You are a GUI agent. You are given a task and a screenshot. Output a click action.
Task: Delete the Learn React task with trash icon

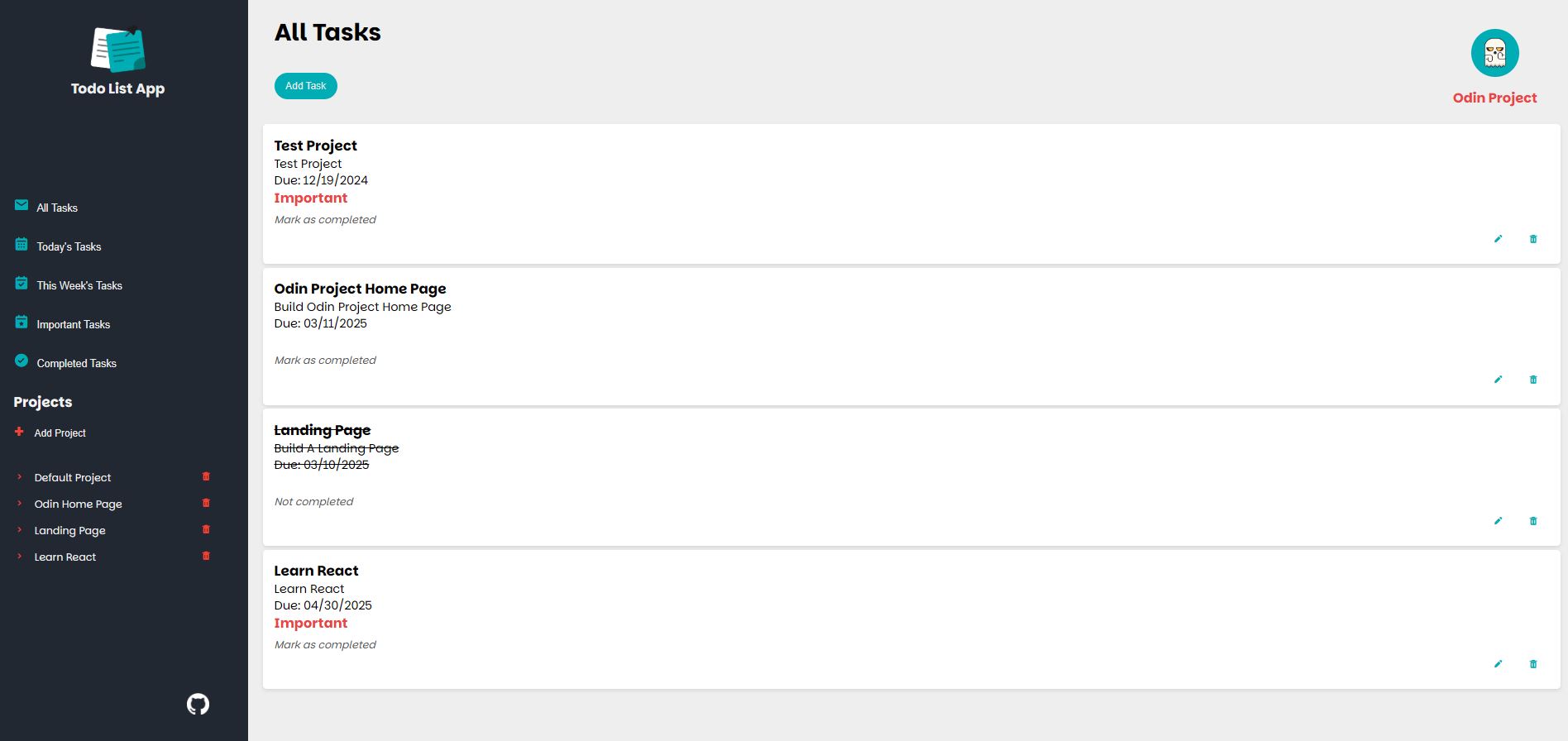tap(1533, 664)
